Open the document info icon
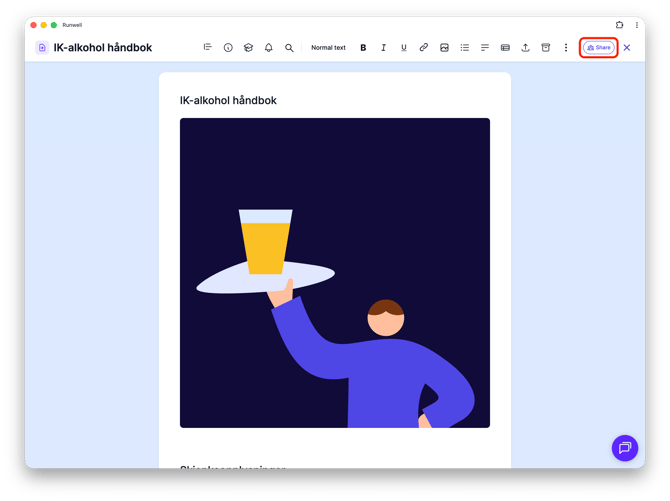The width and height of the screenshot is (670, 501). click(228, 47)
